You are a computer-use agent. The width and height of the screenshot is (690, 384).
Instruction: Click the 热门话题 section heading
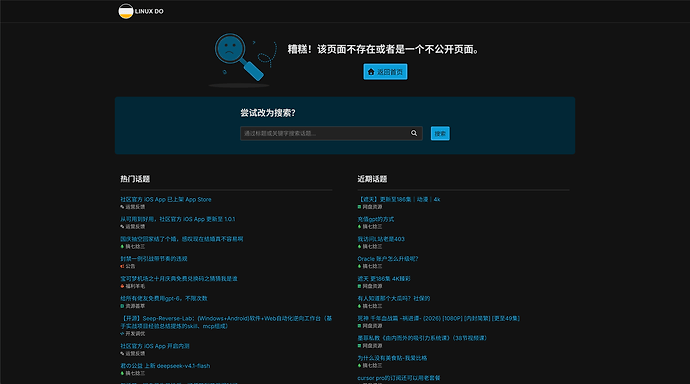click(x=135, y=179)
